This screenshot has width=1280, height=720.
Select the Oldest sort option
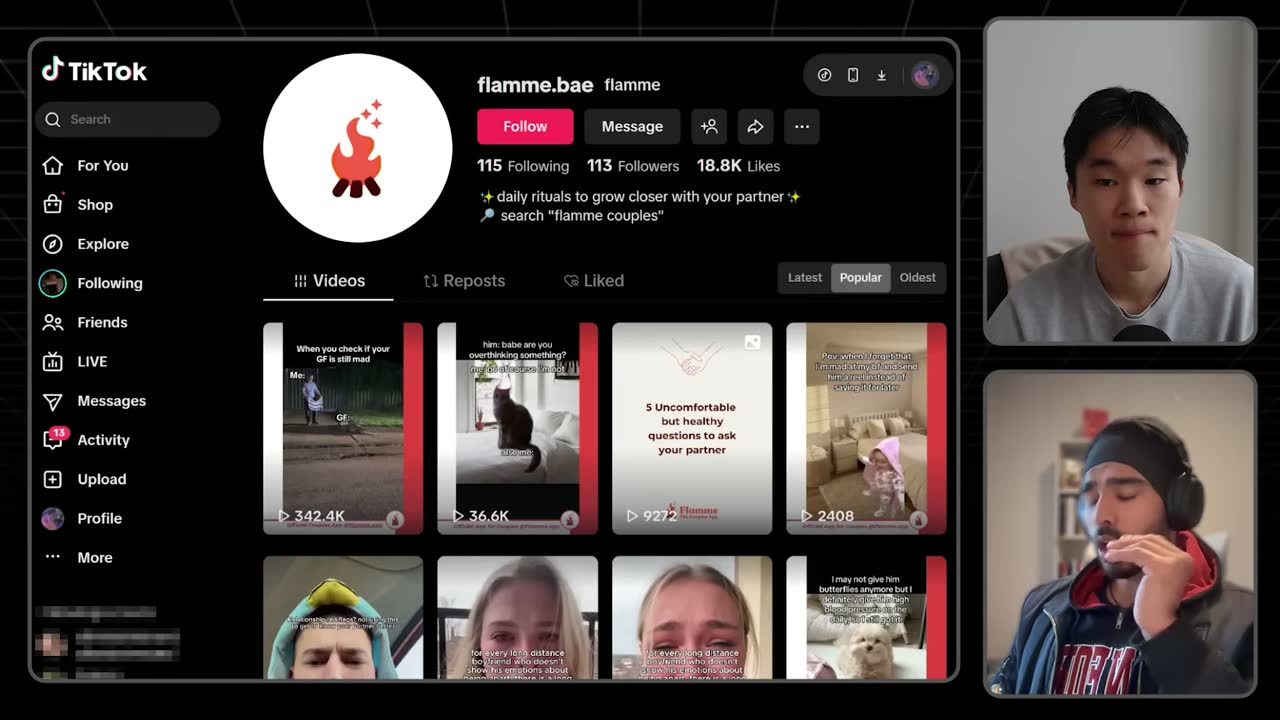click(917, 278)
